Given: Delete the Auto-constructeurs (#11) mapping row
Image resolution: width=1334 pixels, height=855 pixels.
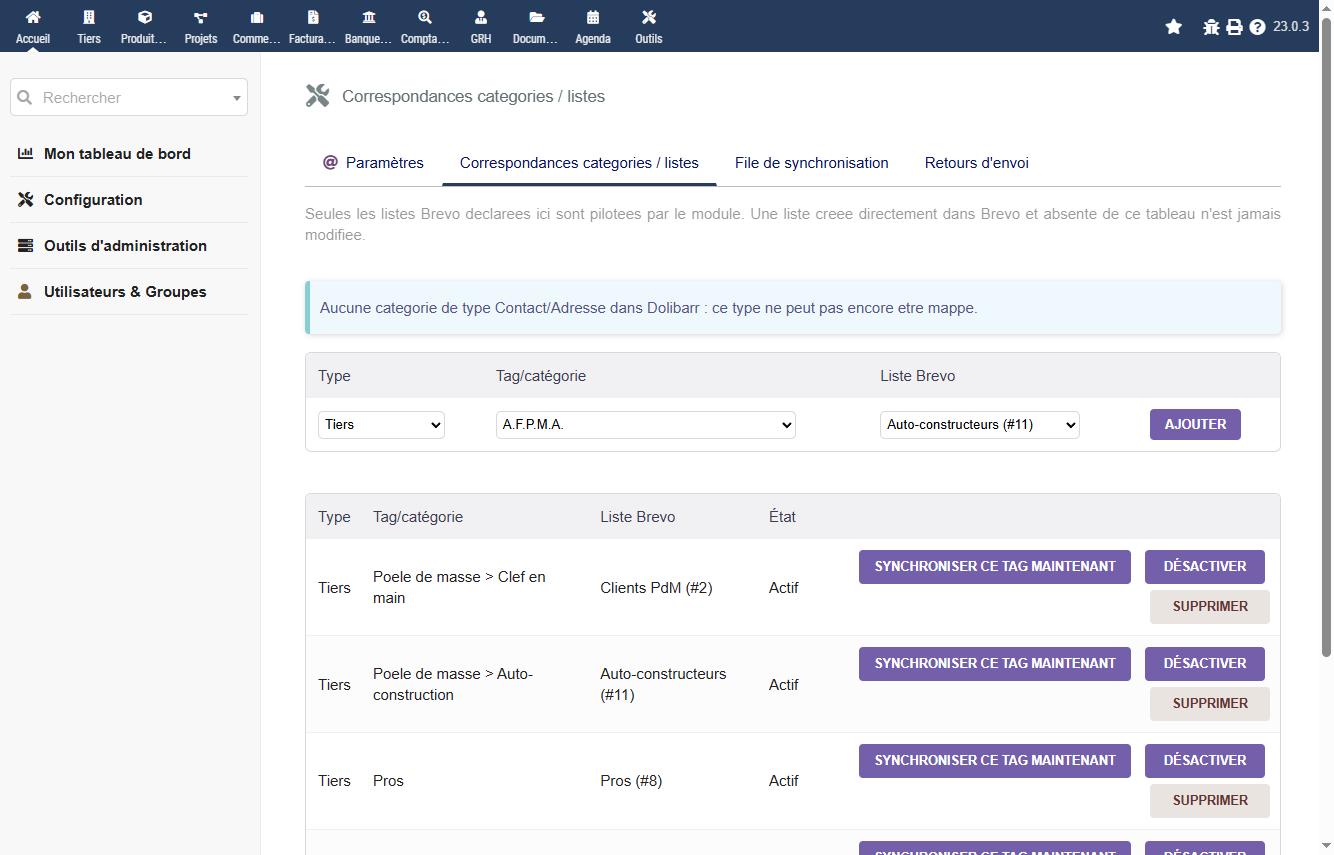Looking at the screenshot, I should click(x=1210, y=703).
